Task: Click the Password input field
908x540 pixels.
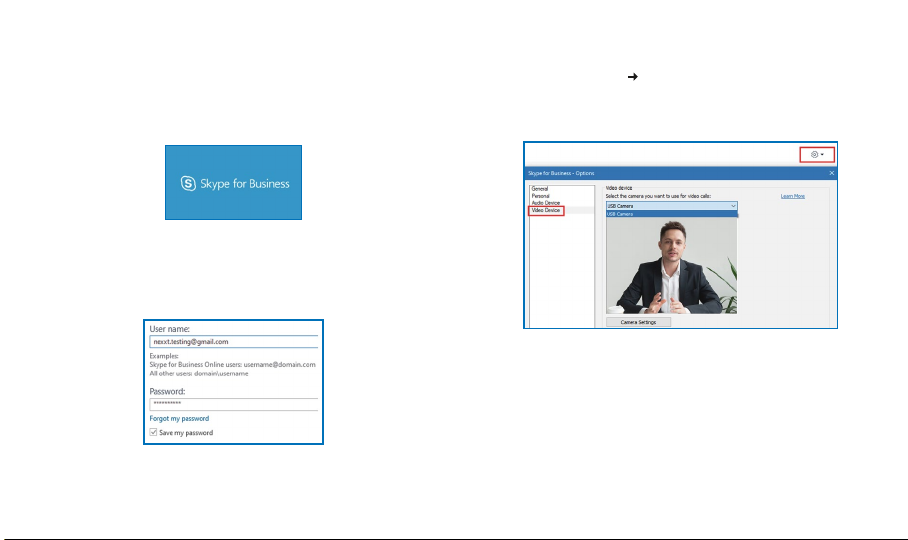Action: (234, 404)
